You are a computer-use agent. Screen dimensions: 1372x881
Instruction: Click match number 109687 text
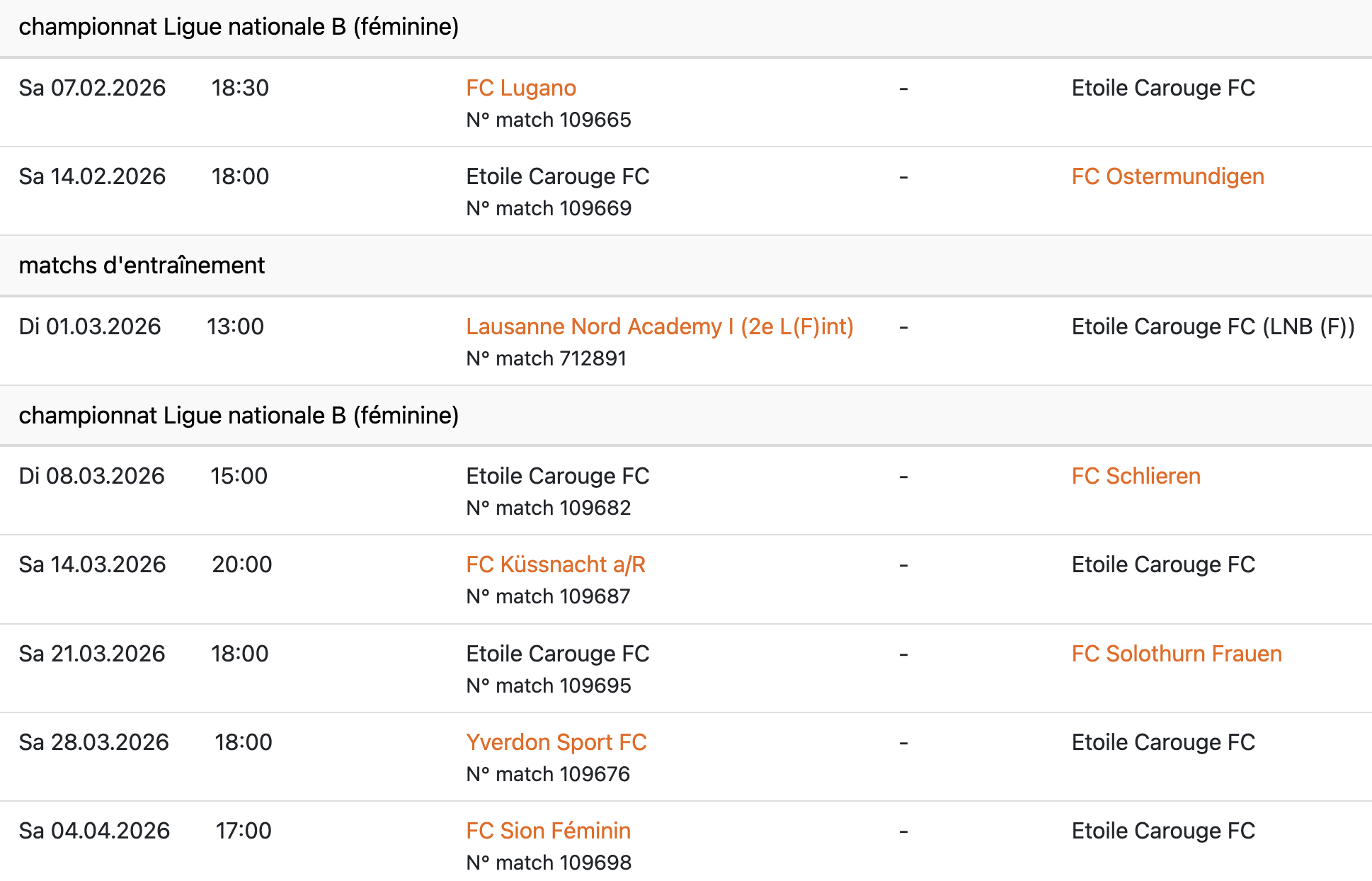click(x=548, y=596)
